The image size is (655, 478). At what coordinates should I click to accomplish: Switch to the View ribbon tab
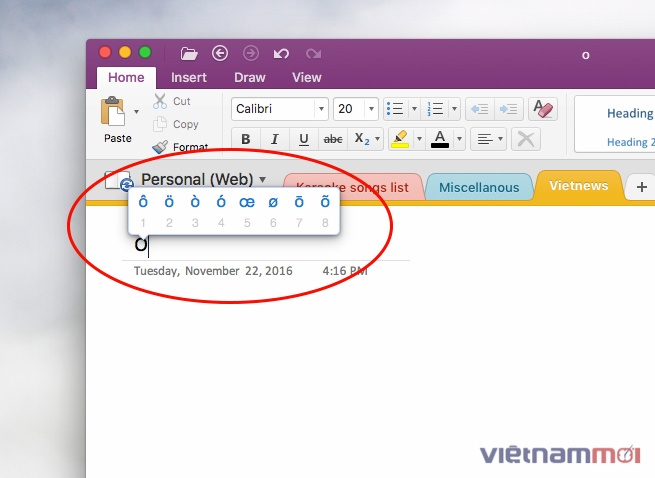[x=307, y=77]
